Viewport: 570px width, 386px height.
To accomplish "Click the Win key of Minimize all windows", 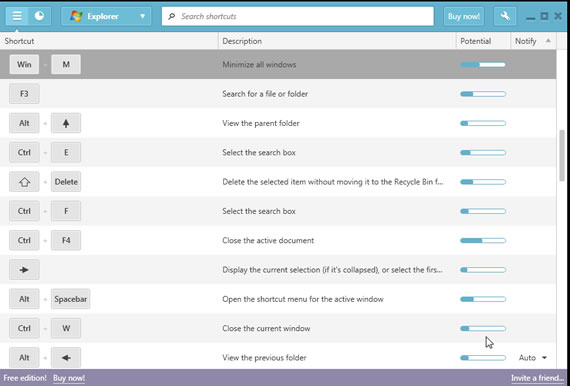I will [24, 64].
